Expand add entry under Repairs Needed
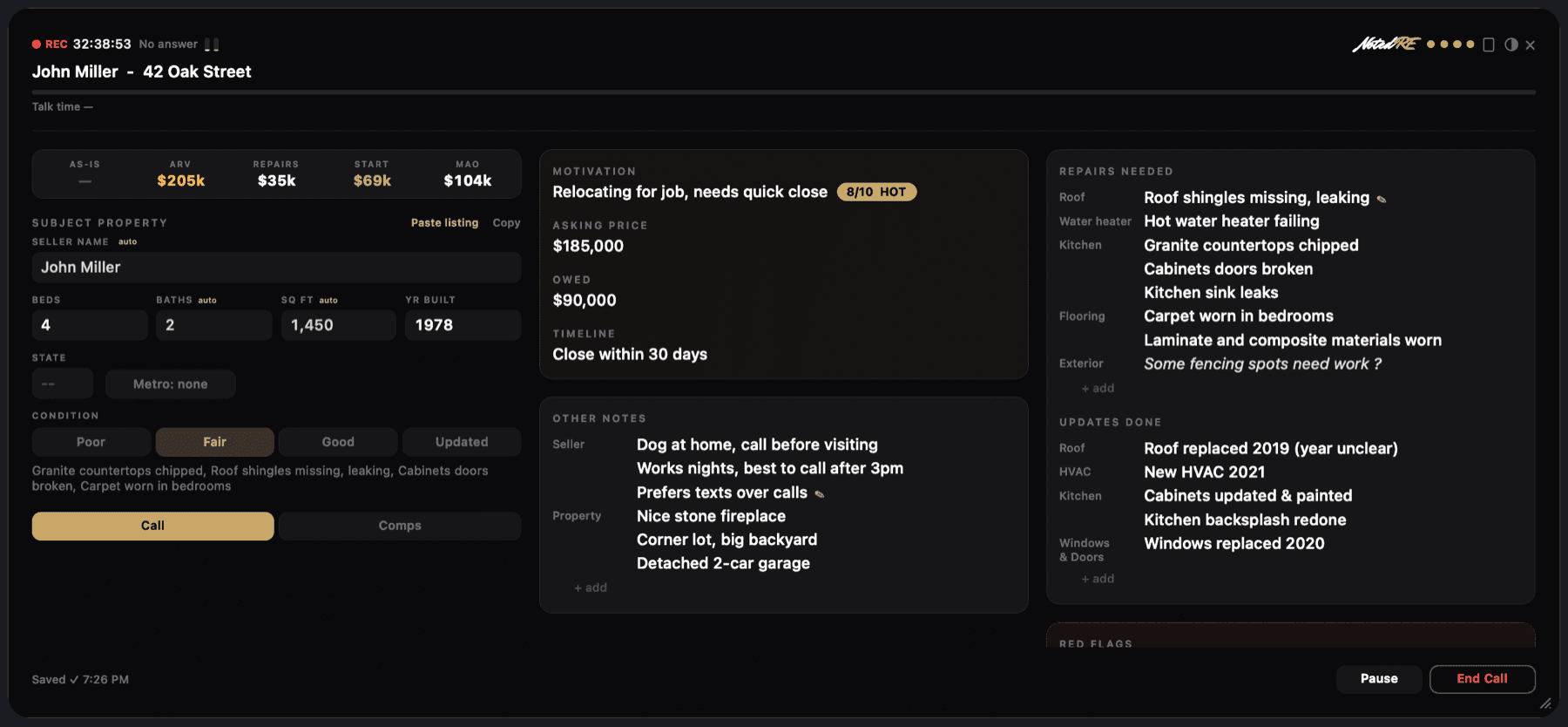Image resolution: width=1568 pixels, height=727 pixels. coord(1098,388)
